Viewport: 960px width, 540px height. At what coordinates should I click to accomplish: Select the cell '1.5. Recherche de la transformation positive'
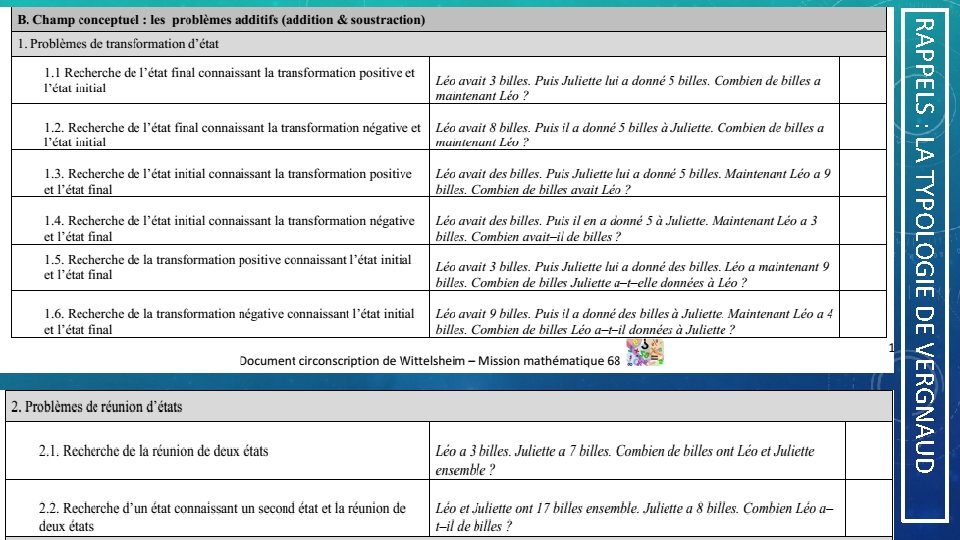point(221,268)
